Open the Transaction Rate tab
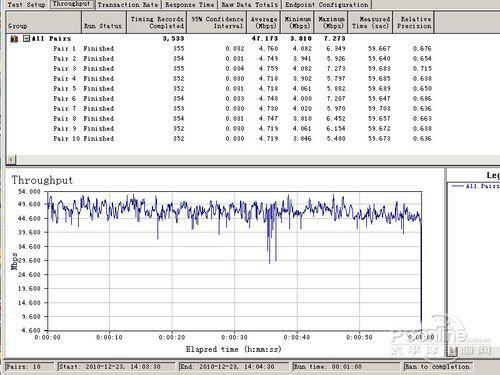The image size is (500, 375). (x=128, y=5)
